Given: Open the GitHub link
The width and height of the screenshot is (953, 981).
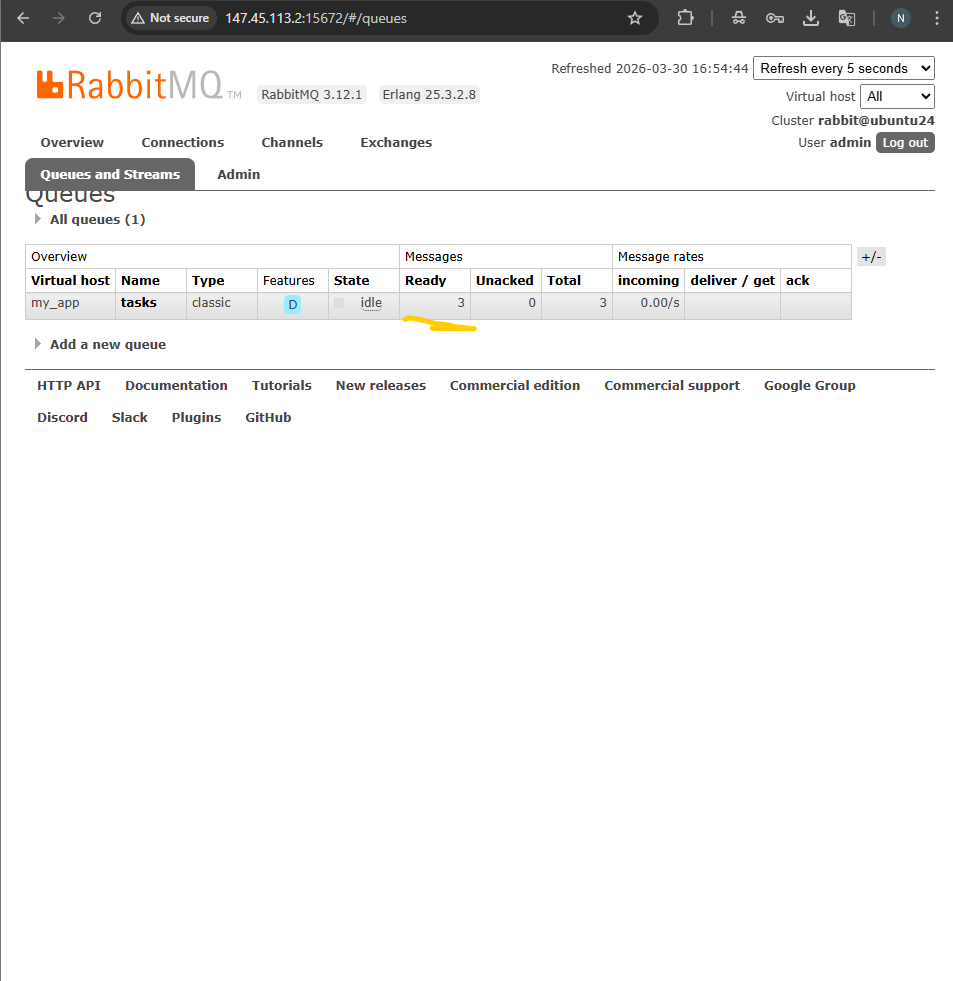Looking at the screenshot, I should click(x=268, y=418).
